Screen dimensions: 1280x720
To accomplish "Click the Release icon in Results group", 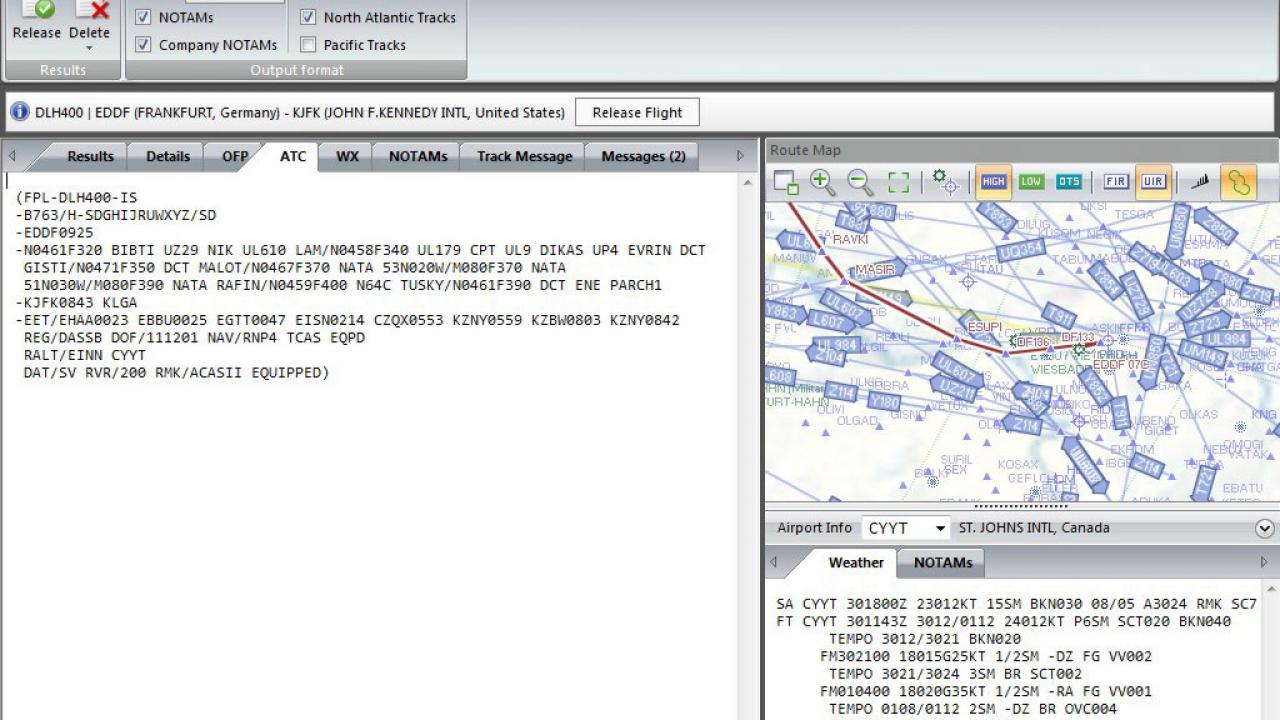I will (36, 10).
